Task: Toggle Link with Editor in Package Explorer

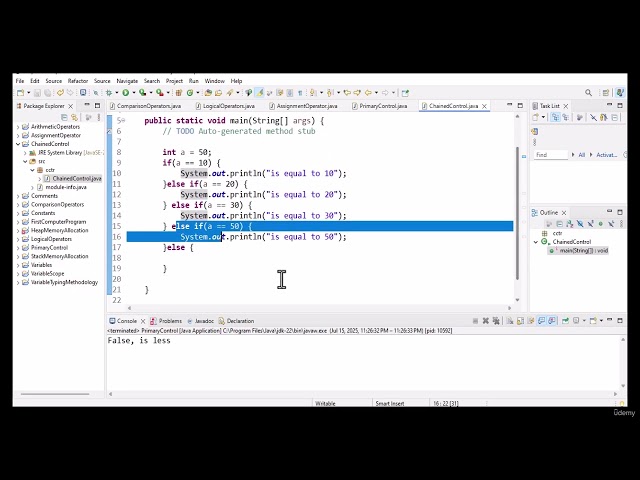Action: (74, 118)
